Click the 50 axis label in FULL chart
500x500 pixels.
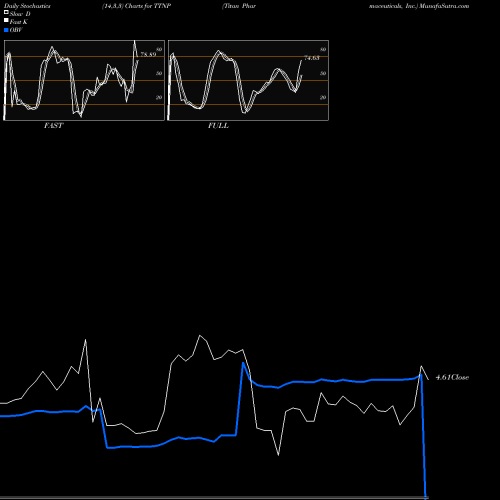tap(323, 73)
